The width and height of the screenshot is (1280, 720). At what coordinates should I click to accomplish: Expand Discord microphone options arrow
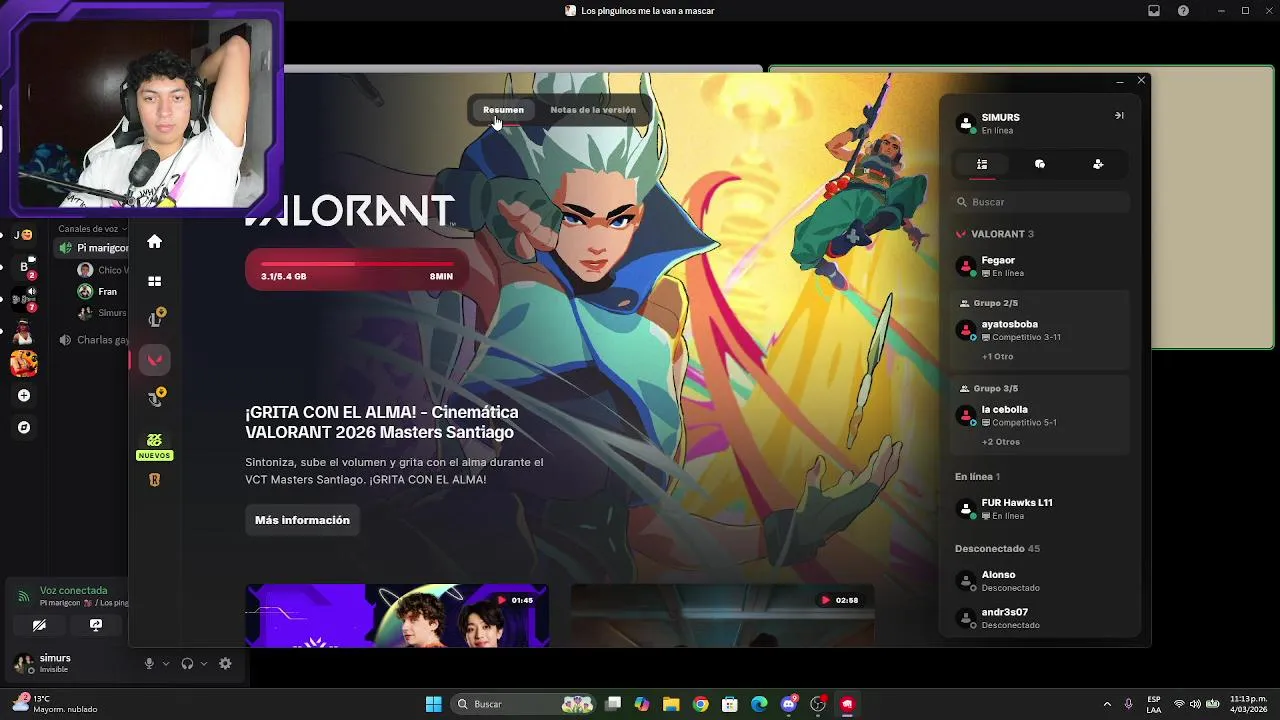[x=166, y=664]
